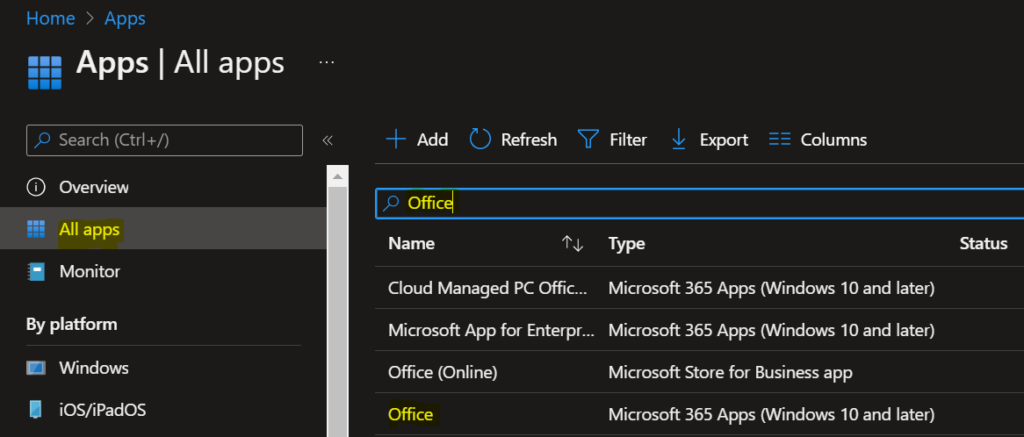Viewport: 1024px width, 437px height.
Task: Click the Microsoft Store for Business app type cell
Action: (730, 373)
